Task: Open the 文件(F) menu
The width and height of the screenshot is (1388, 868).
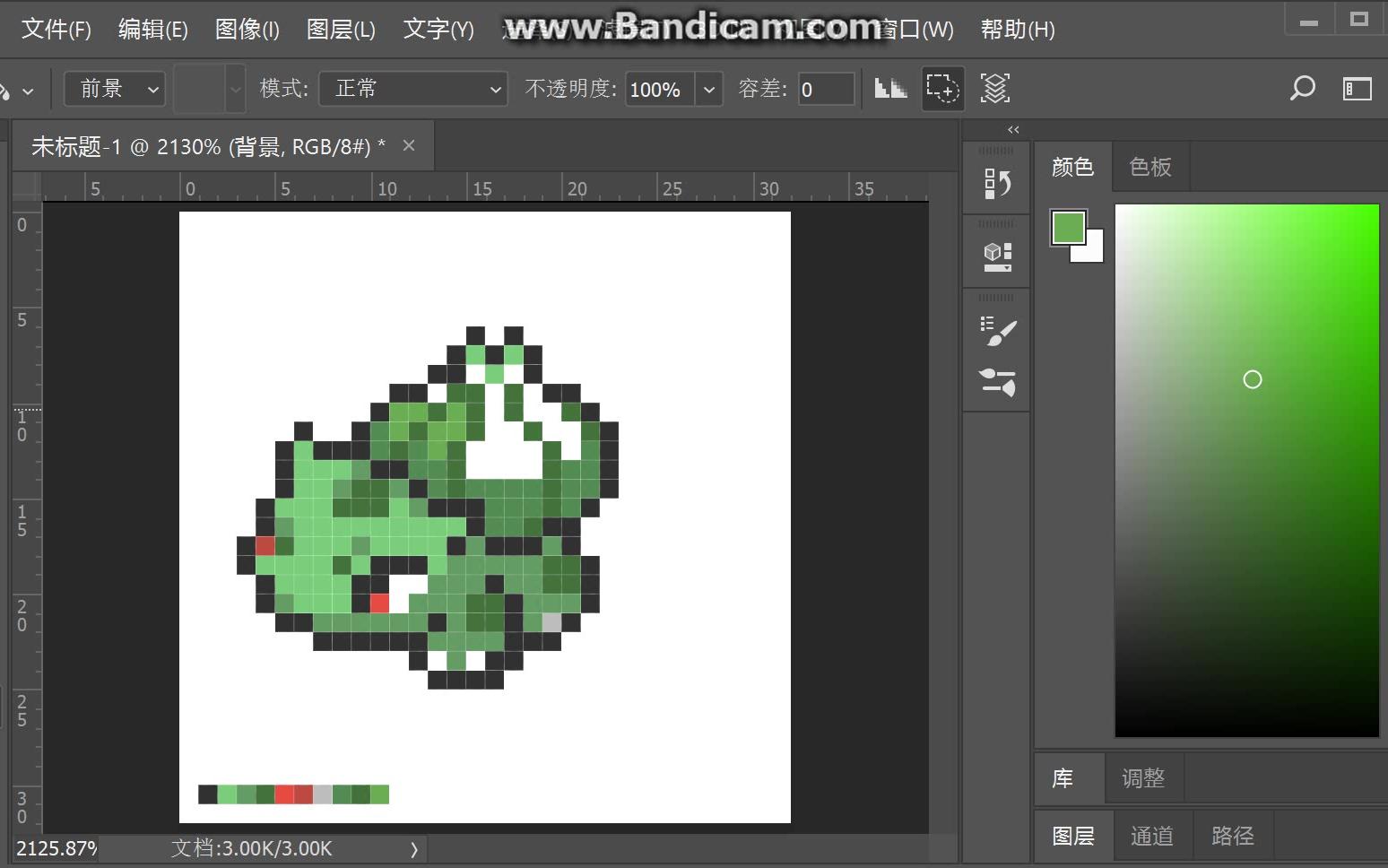Action: click(x=56, y=30)
